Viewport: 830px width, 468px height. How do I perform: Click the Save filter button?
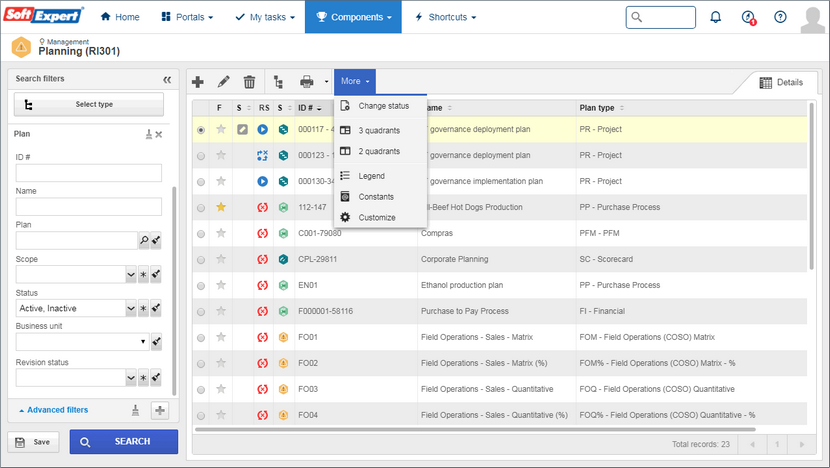[33, 442]
